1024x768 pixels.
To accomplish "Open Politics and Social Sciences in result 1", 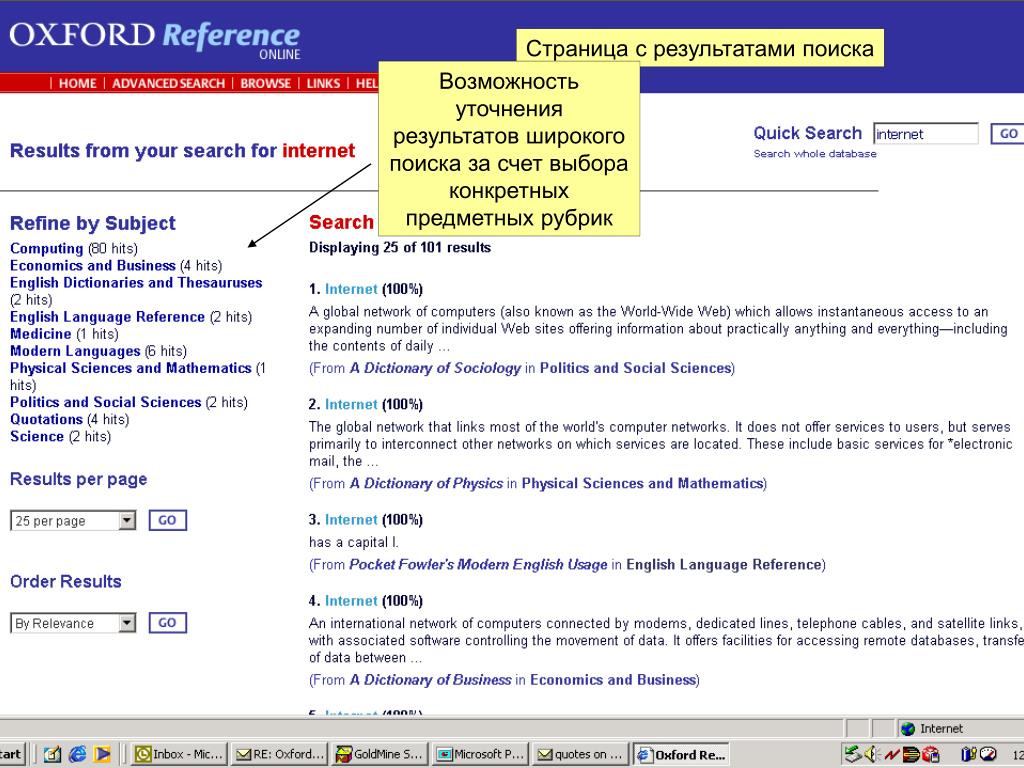I will tap(635, 368).
